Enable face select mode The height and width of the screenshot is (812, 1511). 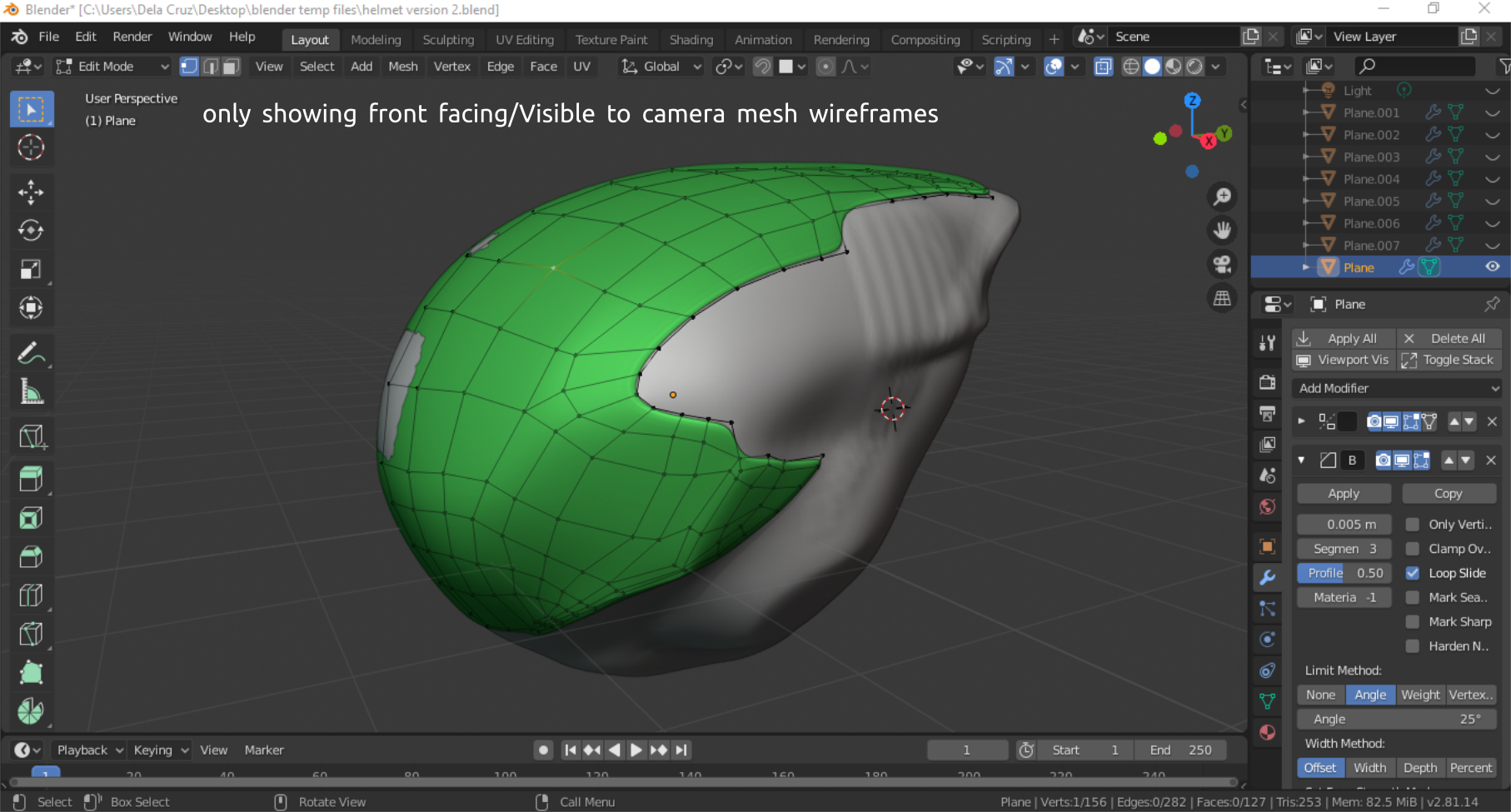point(231,67)
